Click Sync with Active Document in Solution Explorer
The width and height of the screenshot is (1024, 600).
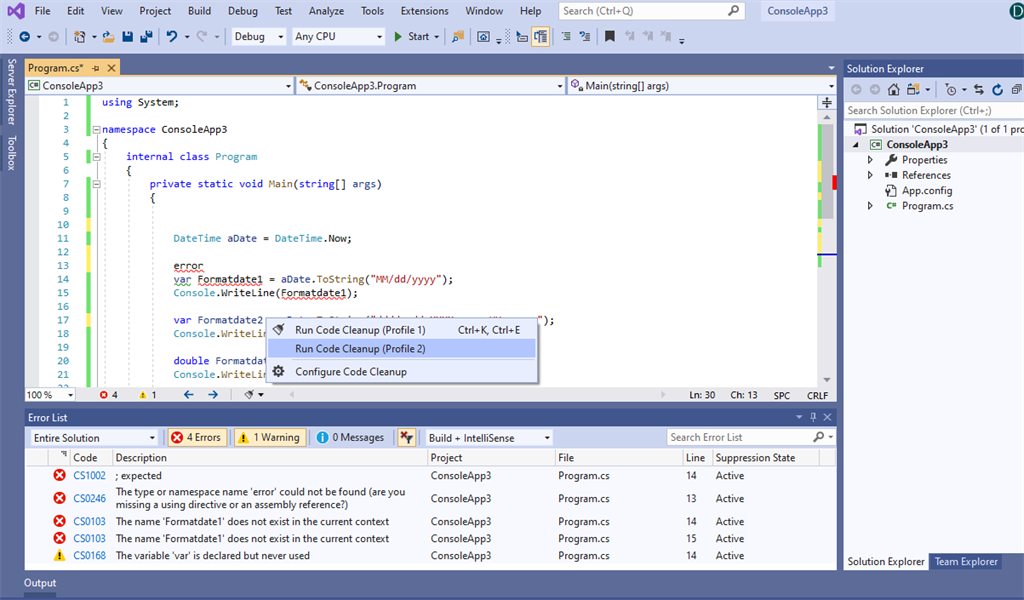(x=978, y=89)
